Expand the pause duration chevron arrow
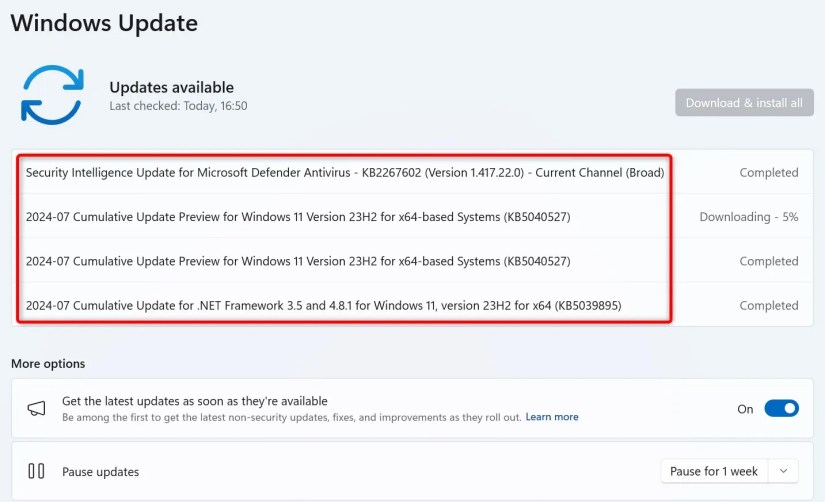The width and height of the screenshot is (825, 502). point(783,471)
